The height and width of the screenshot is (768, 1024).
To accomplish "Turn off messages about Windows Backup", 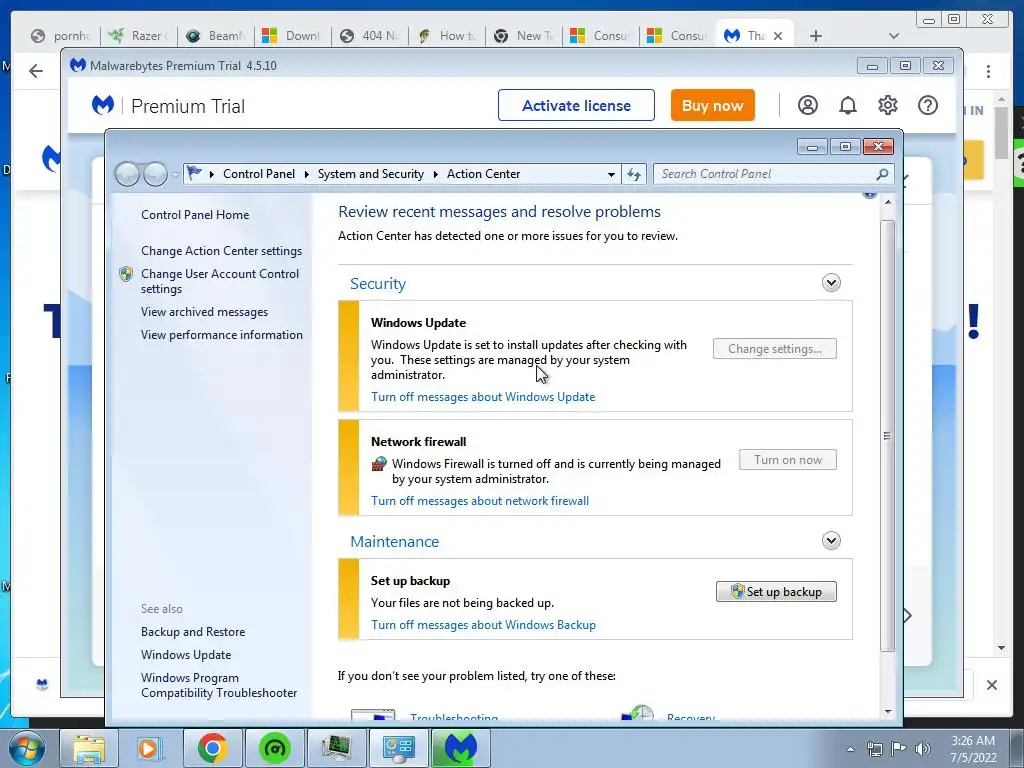I will click(483, 625).
